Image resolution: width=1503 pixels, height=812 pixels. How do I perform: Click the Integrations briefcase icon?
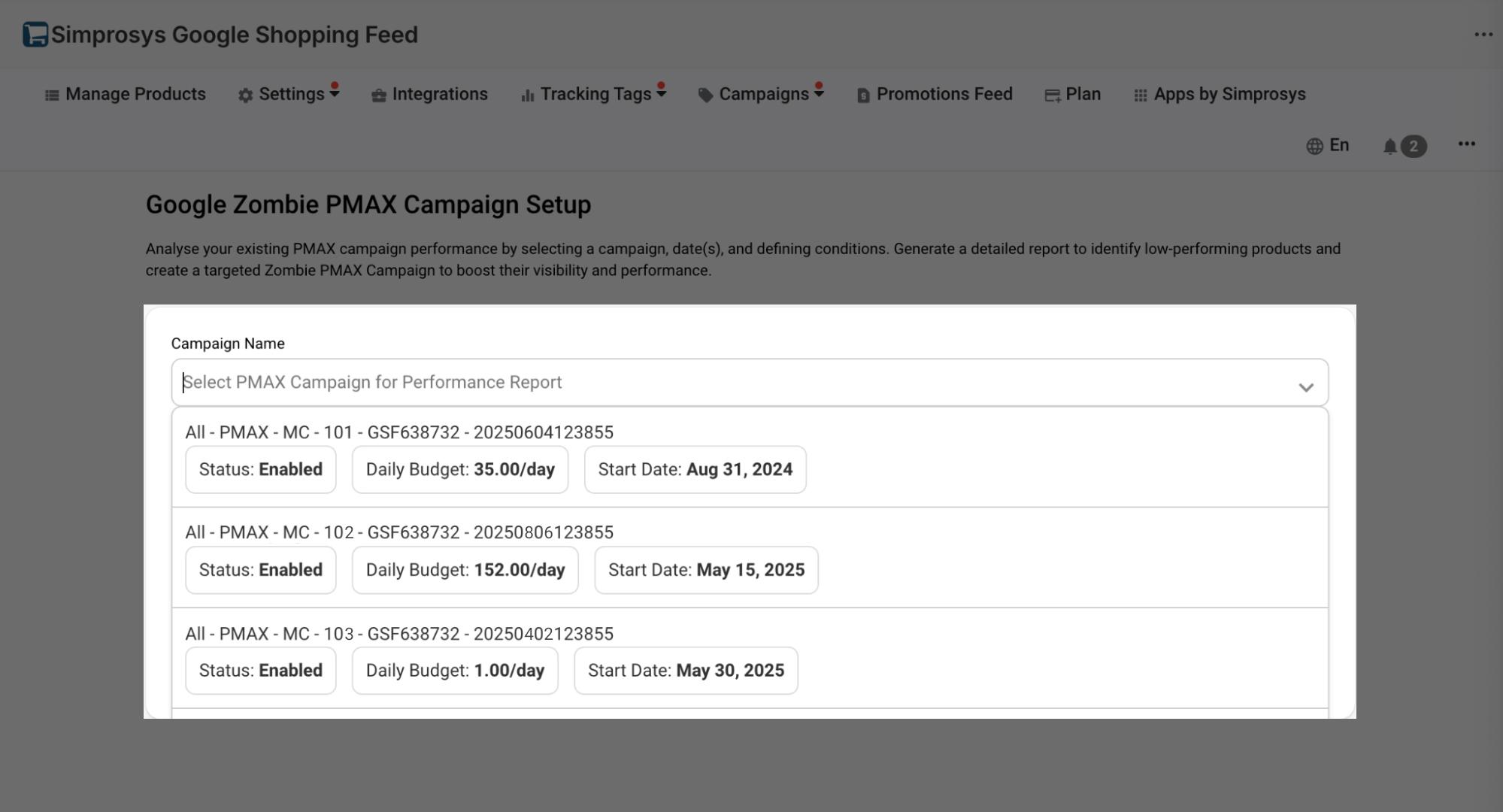[378, 95]
